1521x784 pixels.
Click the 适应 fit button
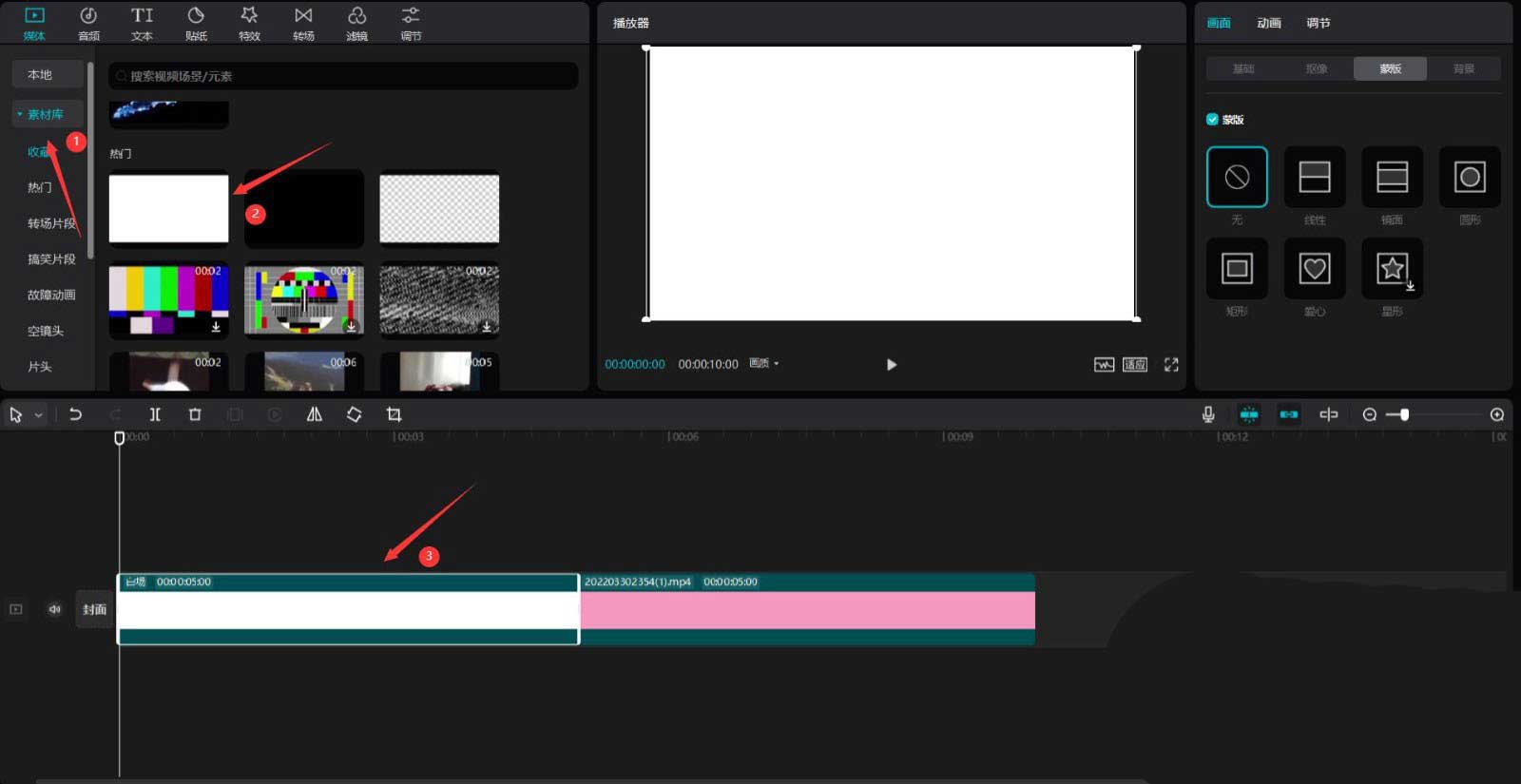coord(1135,365)
